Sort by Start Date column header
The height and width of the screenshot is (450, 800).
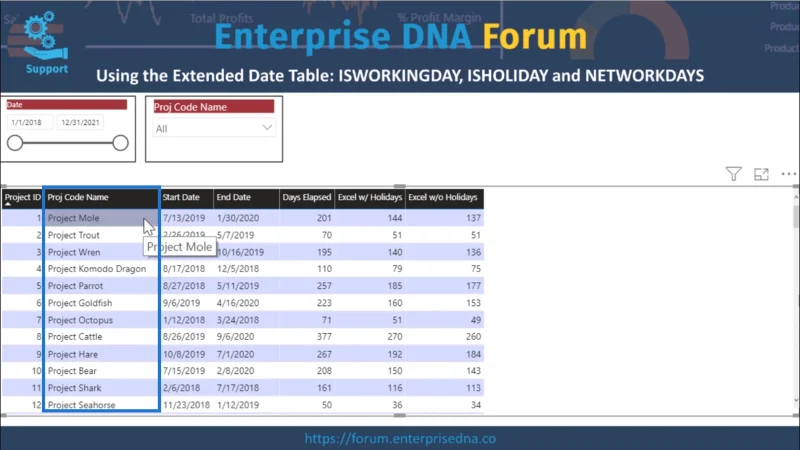pyautogui.click(x=186, y=197)
